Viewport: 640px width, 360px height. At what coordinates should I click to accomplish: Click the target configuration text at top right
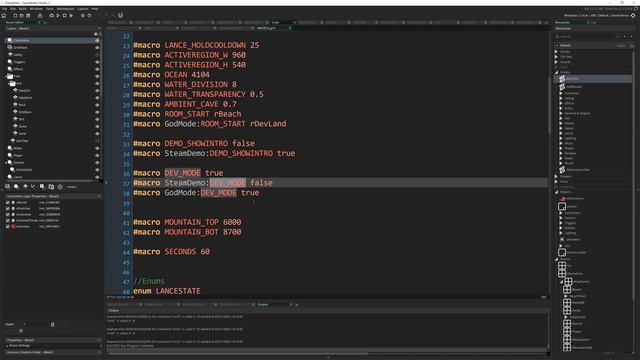click(x=596, y=16)
